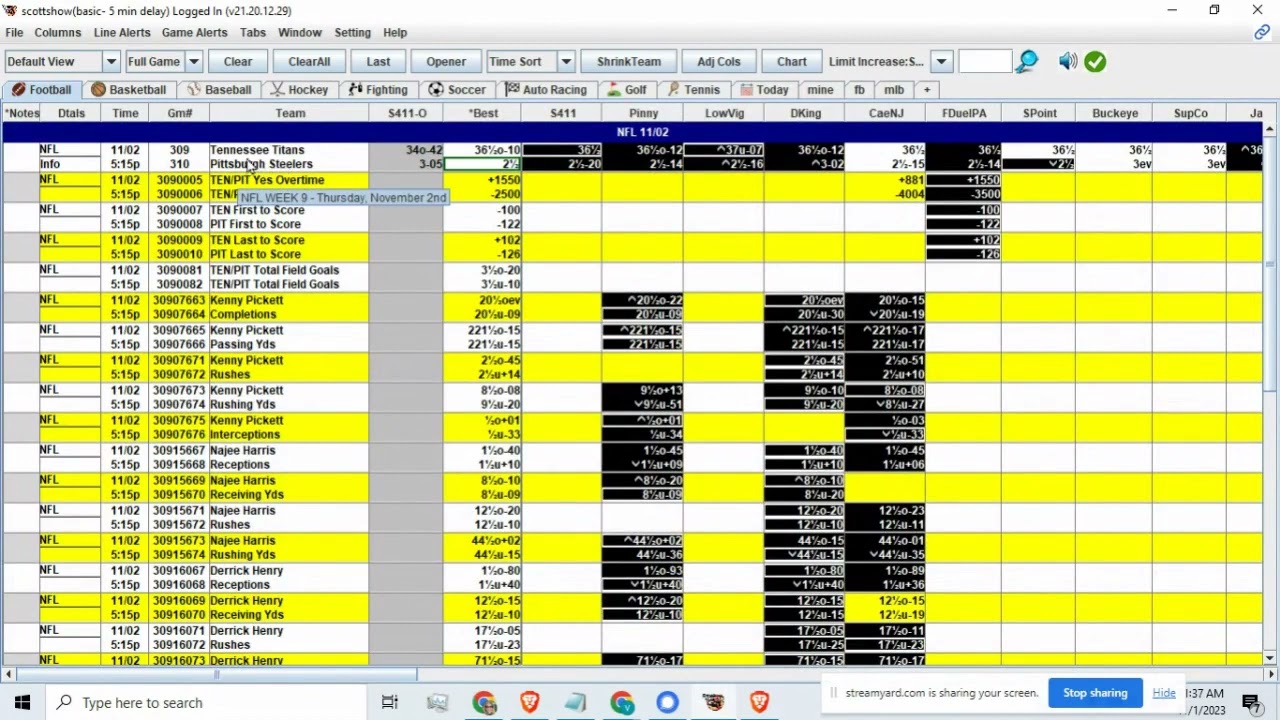Click the search magnifier icon
The width and height of the screenshot is (1280, 720).
1027,62
